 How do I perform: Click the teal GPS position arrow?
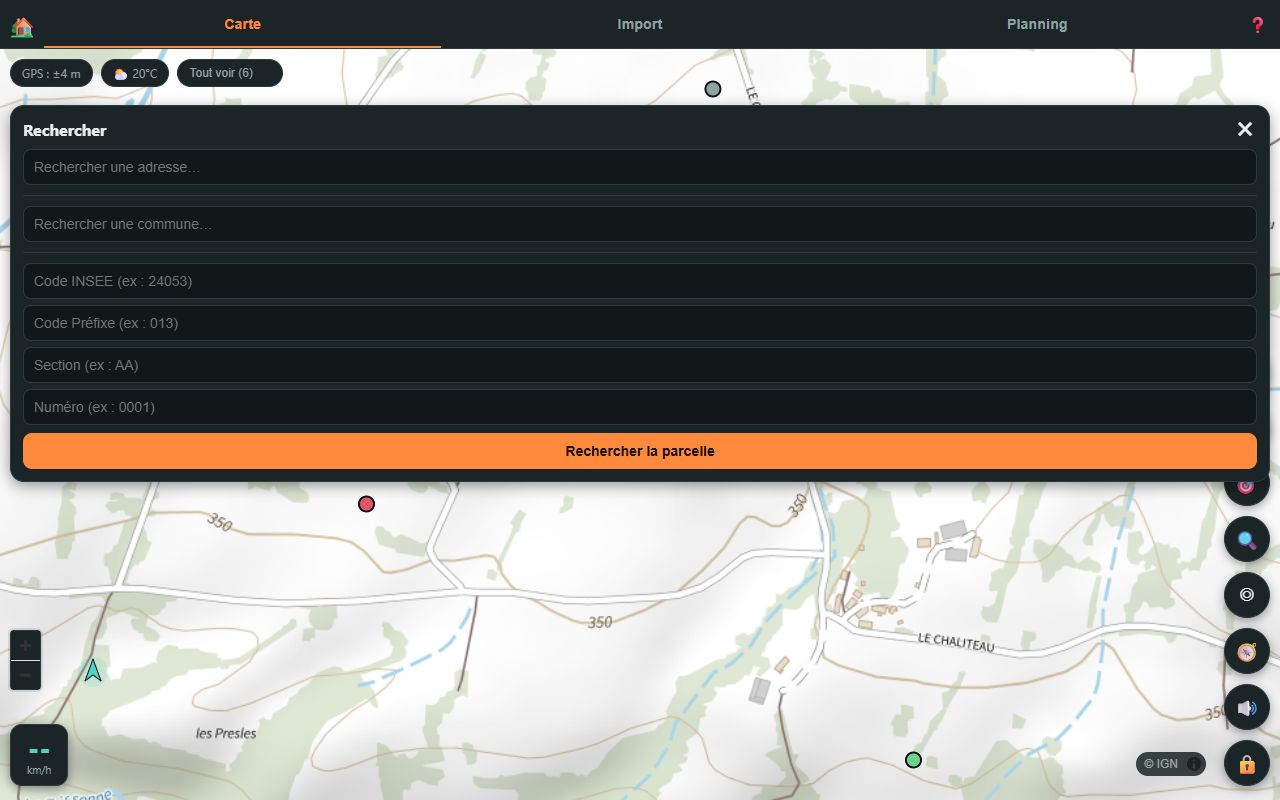point(93,670)
